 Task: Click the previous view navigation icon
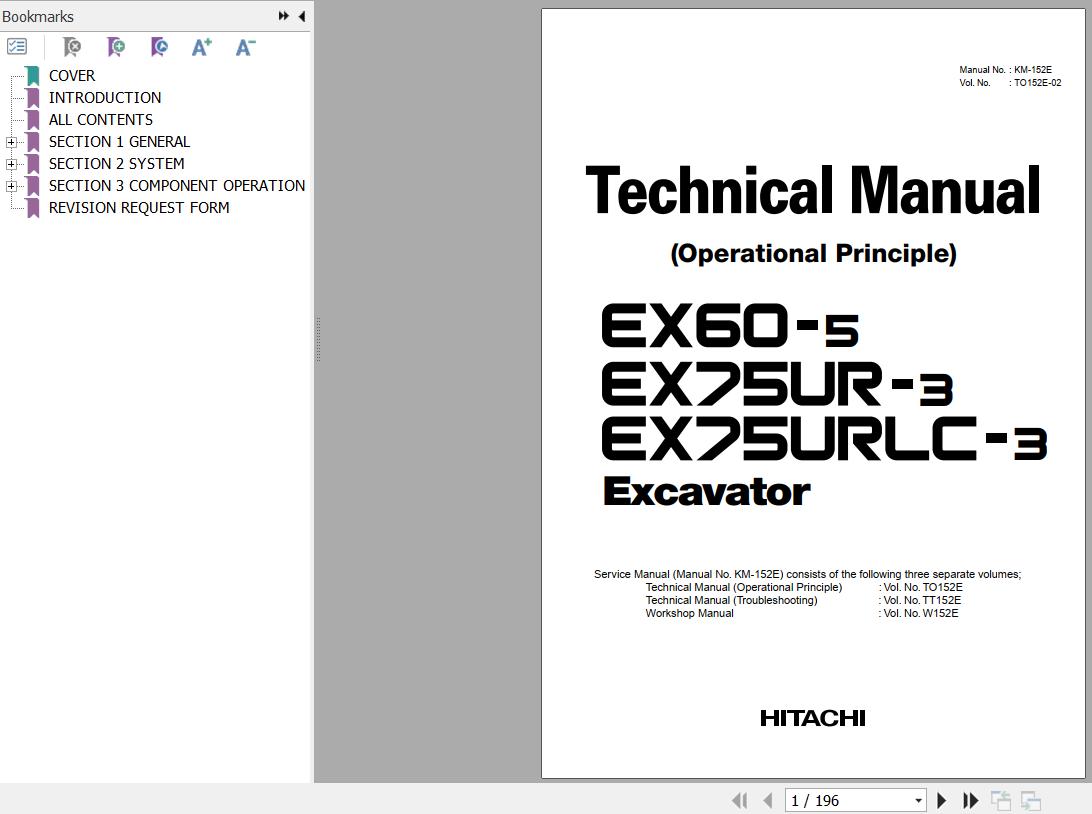1001,801
